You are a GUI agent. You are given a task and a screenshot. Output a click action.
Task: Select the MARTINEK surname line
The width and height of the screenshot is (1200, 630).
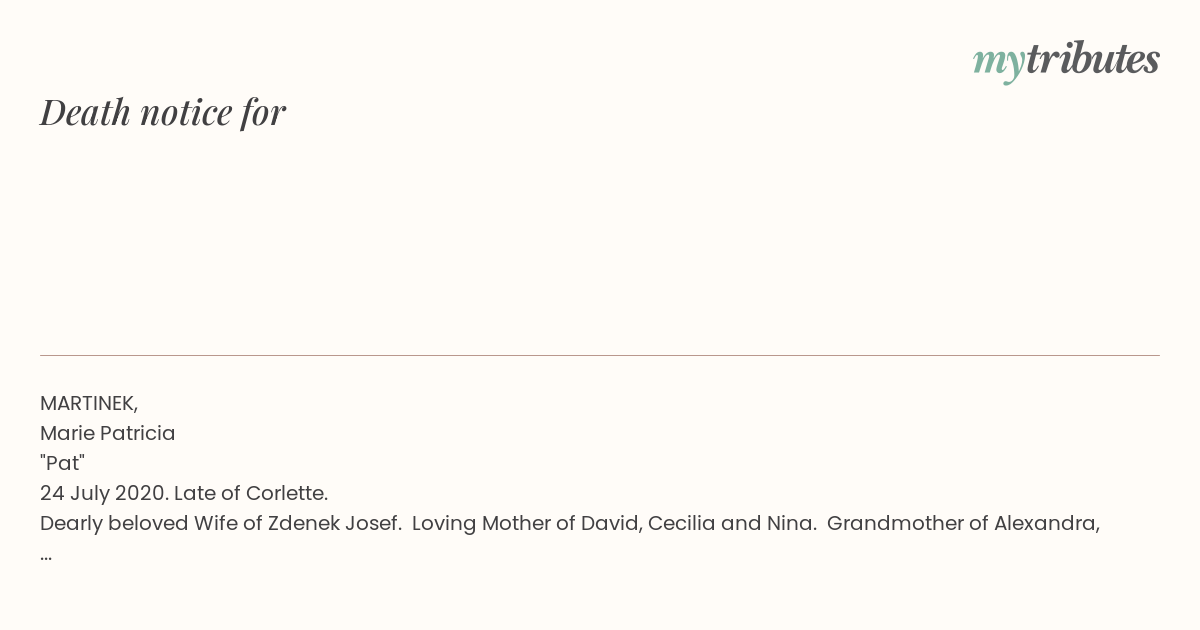coord(89,403)
